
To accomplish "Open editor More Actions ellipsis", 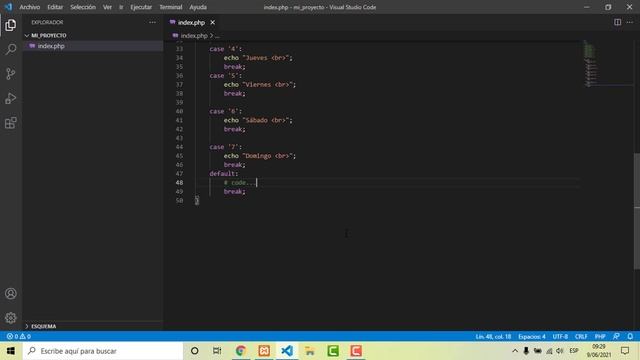I will [x=630, y=22].
